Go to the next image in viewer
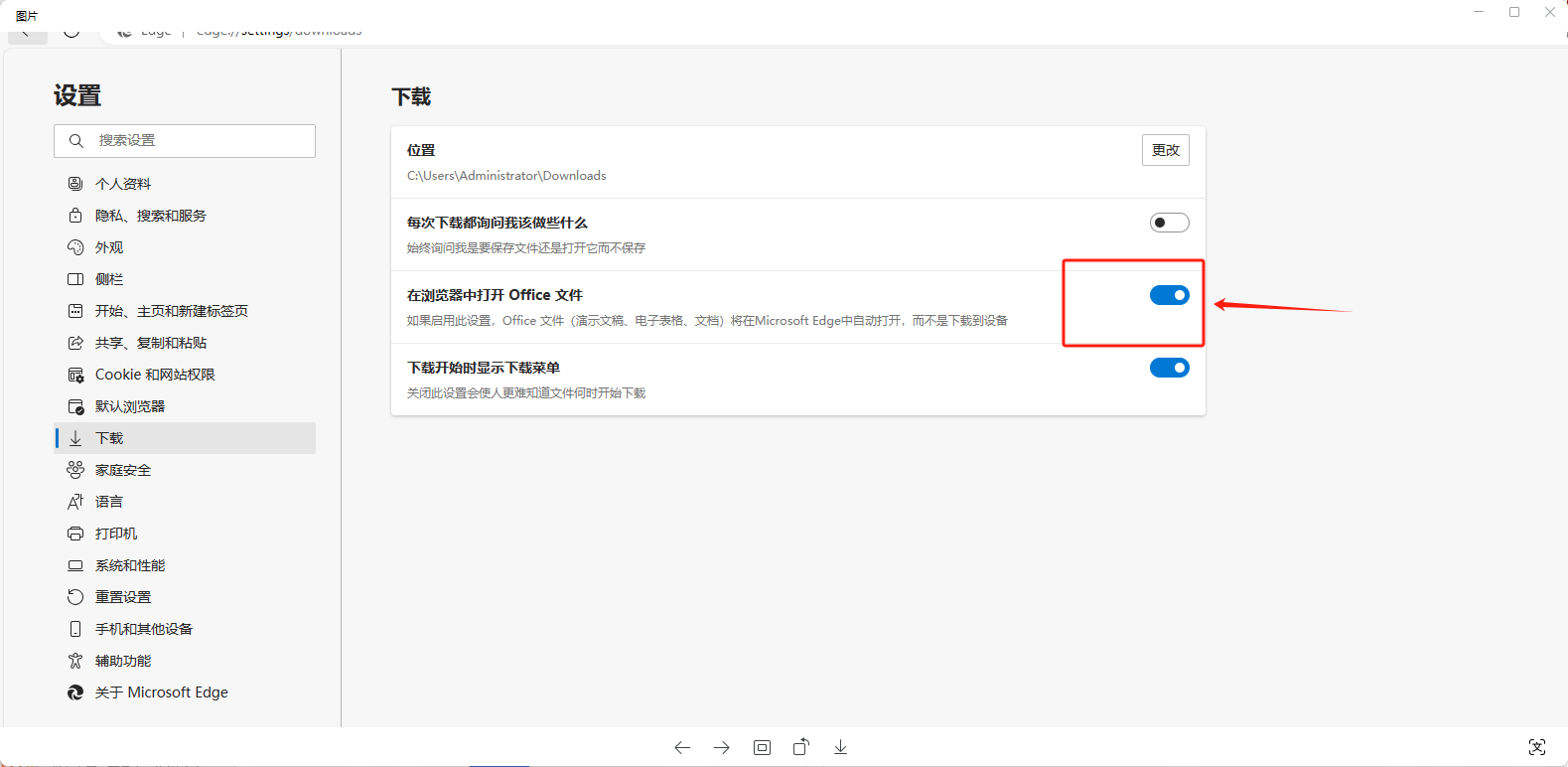This screenshot has height=767, width=1568. (722, 747)
